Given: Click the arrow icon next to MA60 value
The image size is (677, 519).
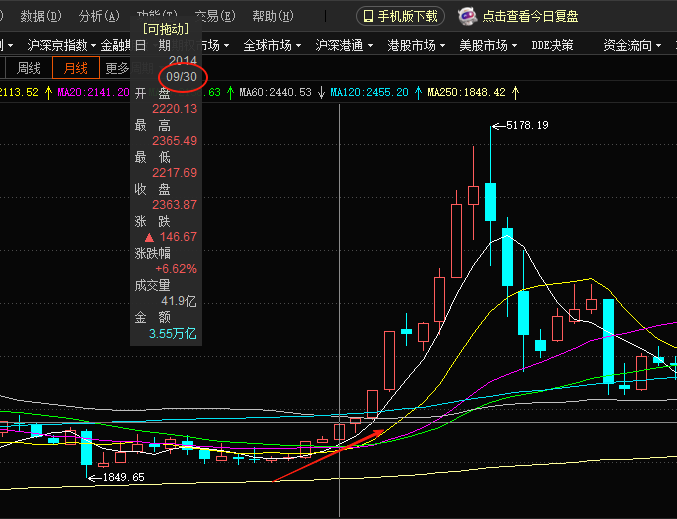Looking at the screenshot, I should pos(321,92).
